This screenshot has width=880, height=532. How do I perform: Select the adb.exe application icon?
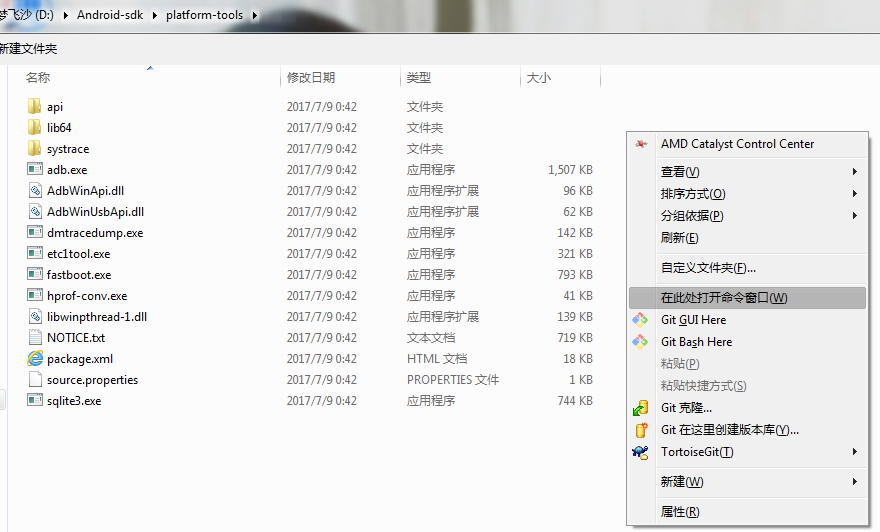[35, 169]
